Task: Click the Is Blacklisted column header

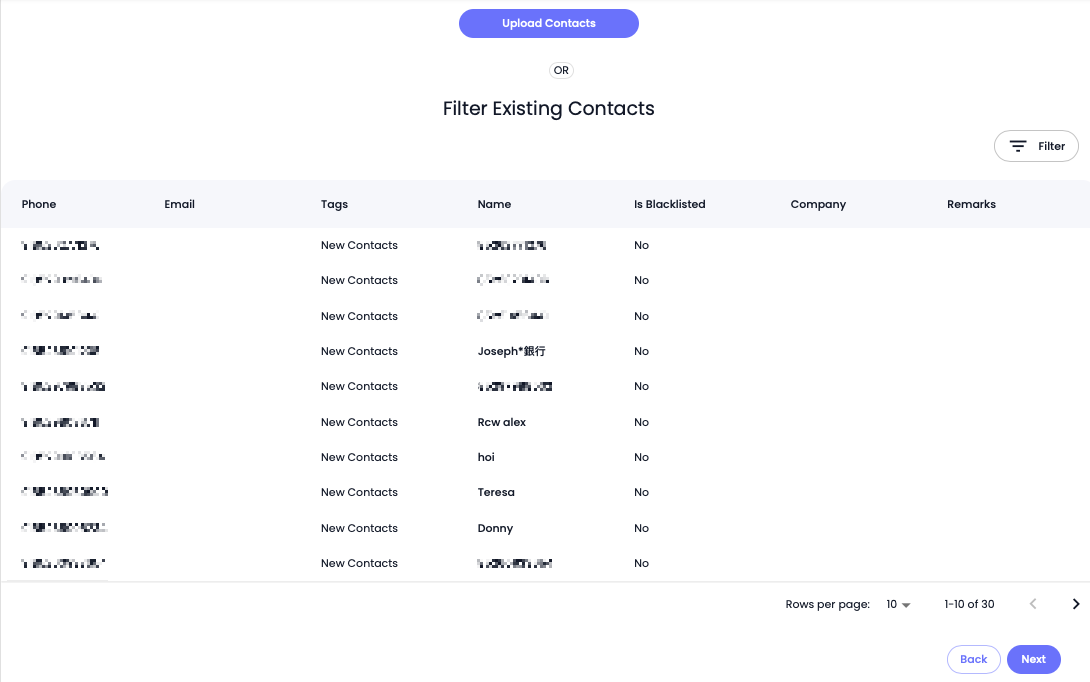Action: click(x=669, y=204)
